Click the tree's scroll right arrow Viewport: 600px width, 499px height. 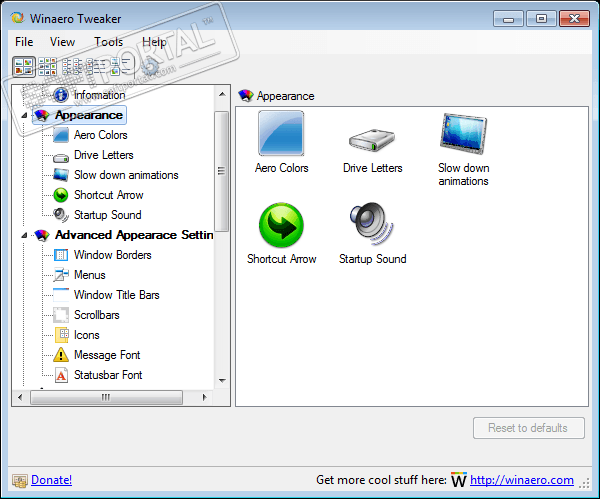coord(204,397)
